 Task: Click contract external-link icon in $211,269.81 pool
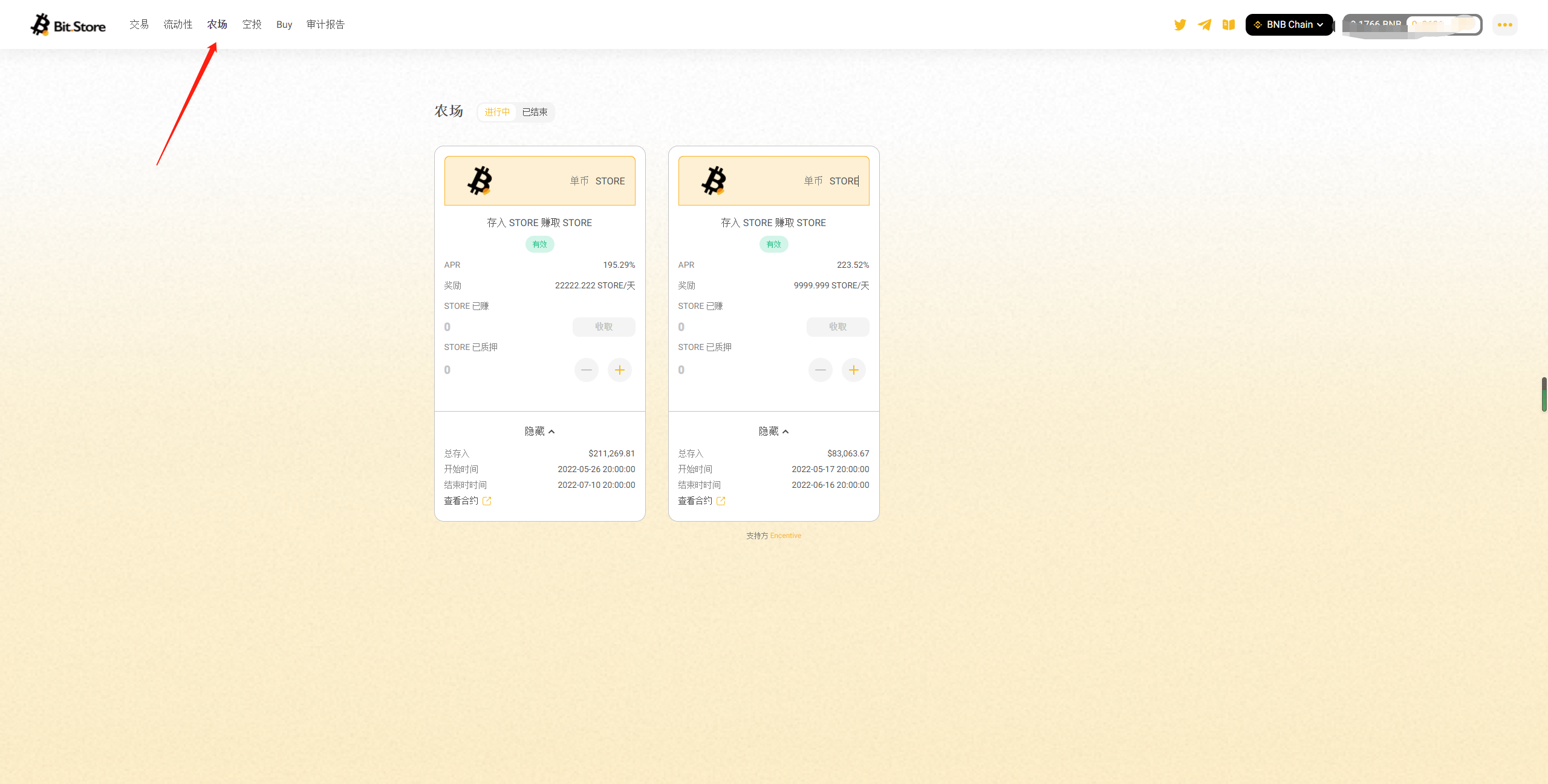click(x=487, y=501)
